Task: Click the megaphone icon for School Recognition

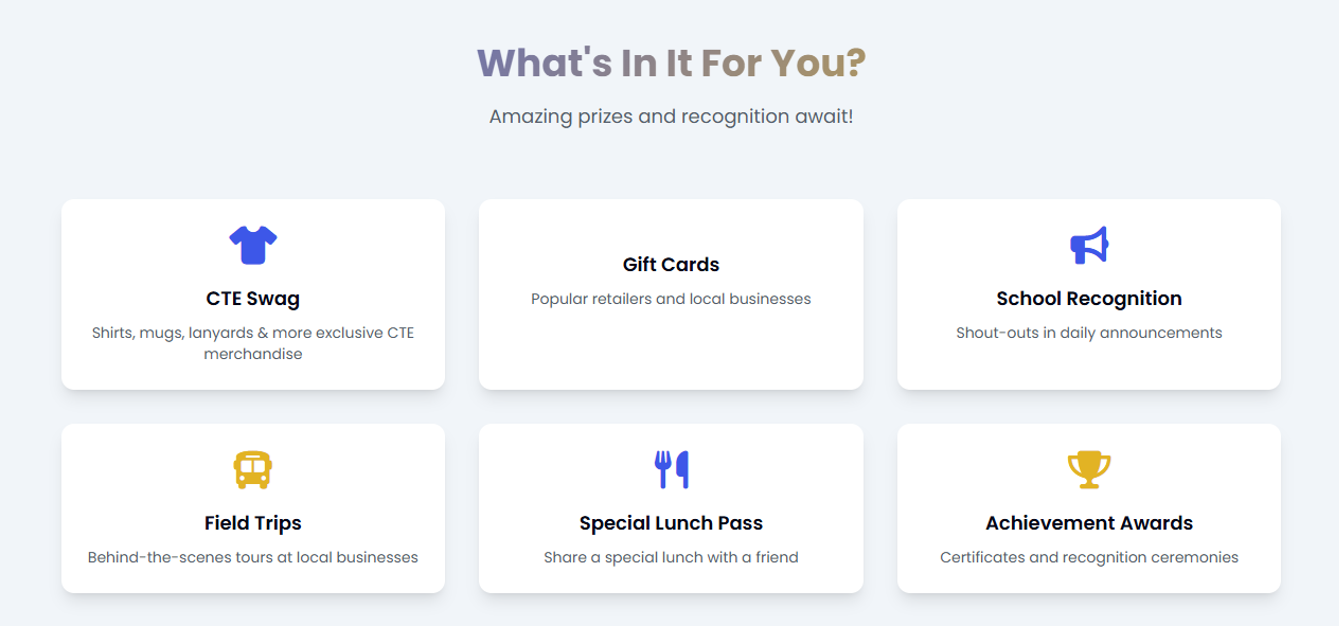Action: [1089, 245]
